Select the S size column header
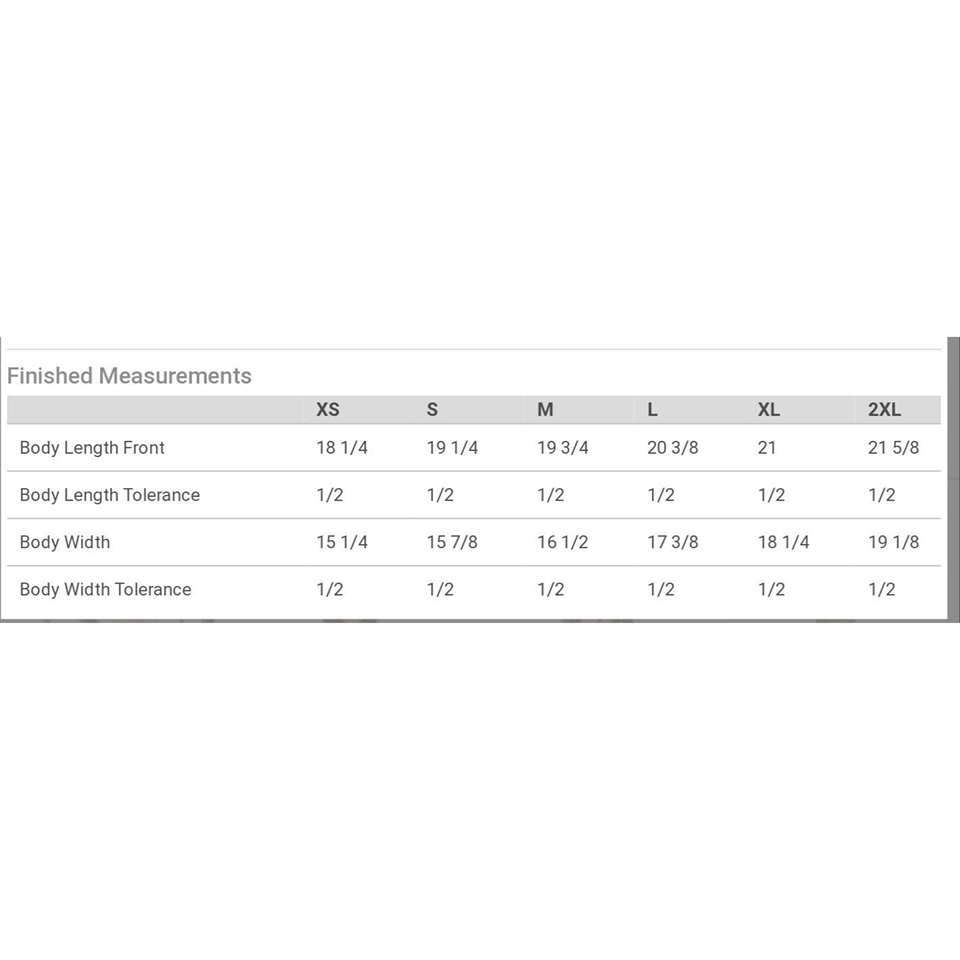The image size is (960, 960). click(432, 409)
